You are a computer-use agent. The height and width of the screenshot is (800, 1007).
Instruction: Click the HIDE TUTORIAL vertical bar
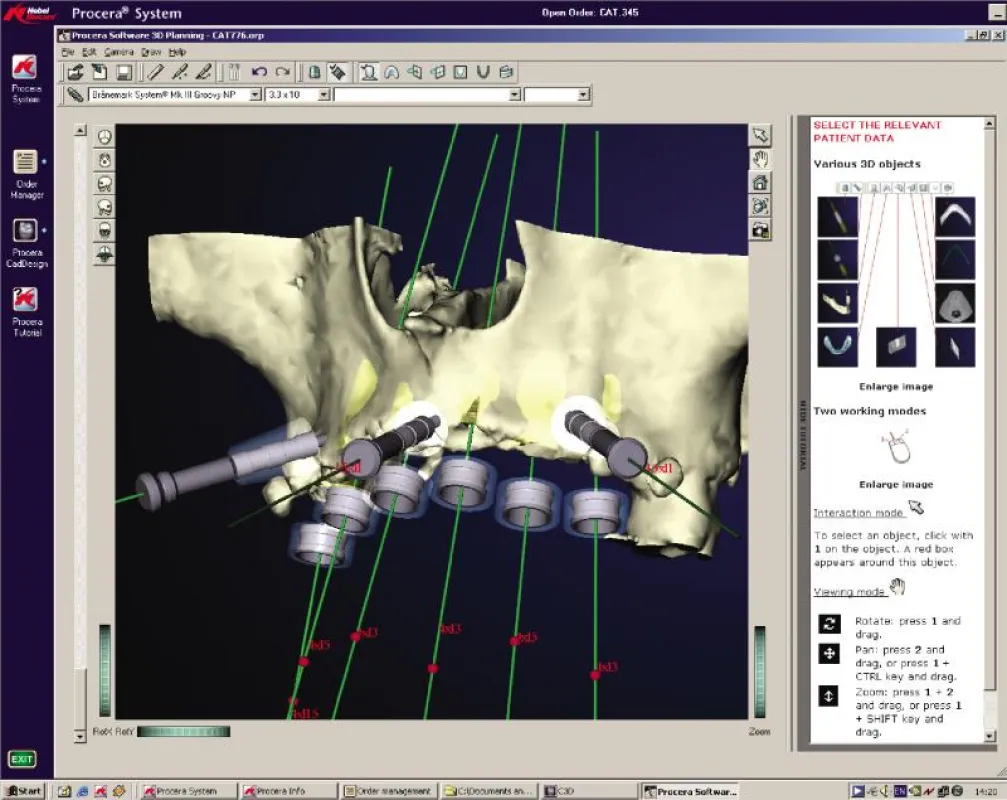click(803, 435)
